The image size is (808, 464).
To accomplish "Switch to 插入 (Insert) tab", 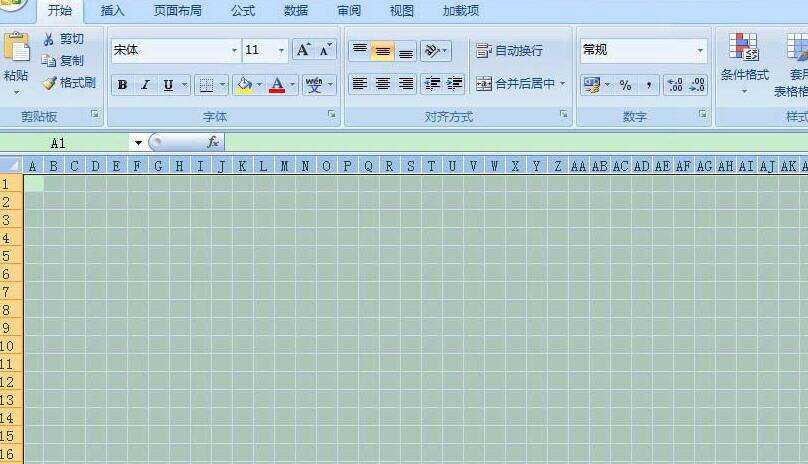I will [112, 10].
